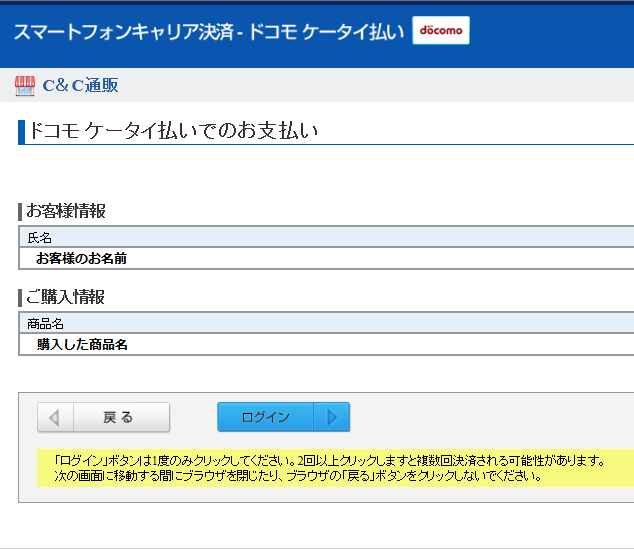
Task: Click the yellow login warning notice
Action: [336, 468]
